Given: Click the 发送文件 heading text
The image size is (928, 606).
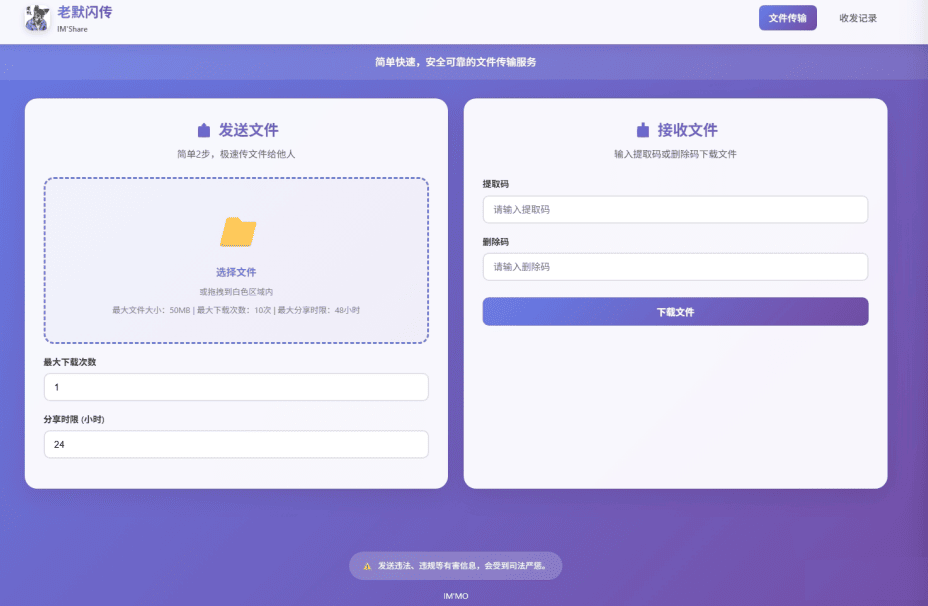Looking at the screenshot, I should [249, 130].
